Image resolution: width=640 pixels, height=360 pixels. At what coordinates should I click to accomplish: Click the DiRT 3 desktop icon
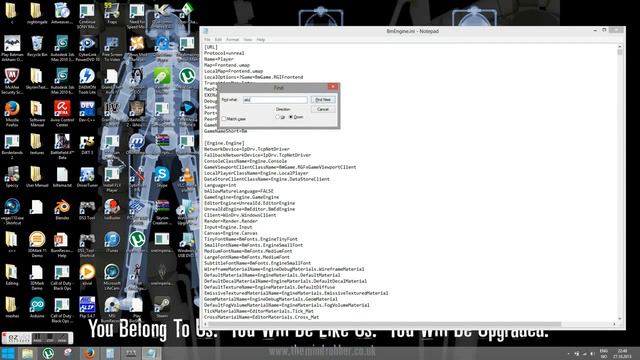pos(87,144)
